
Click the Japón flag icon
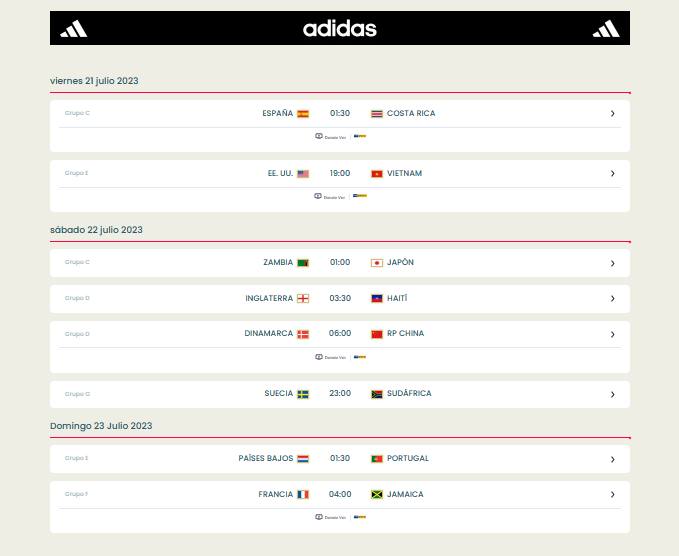pyautogui.click(x=377, y=263)
